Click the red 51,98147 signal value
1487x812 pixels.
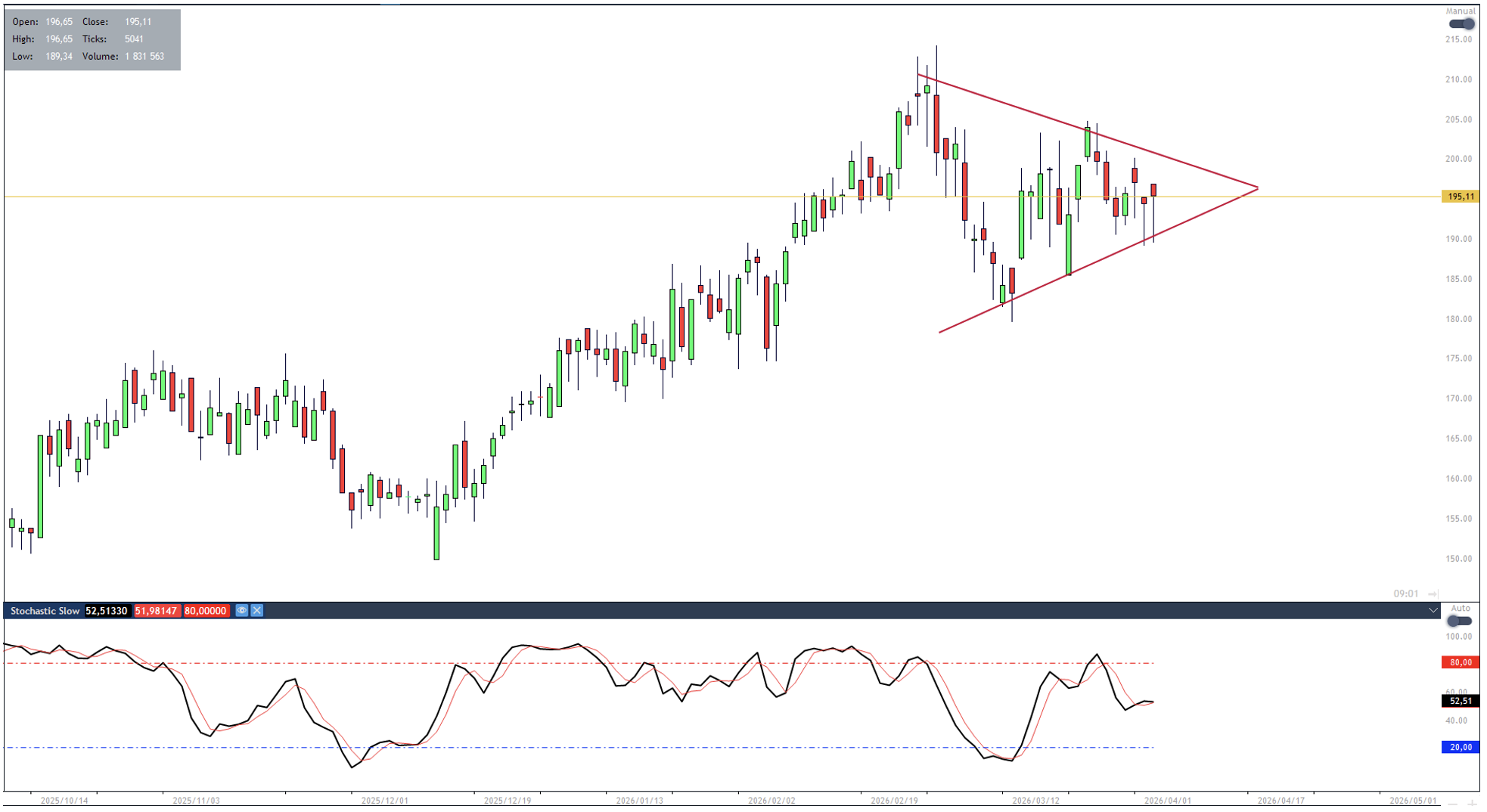157,611
